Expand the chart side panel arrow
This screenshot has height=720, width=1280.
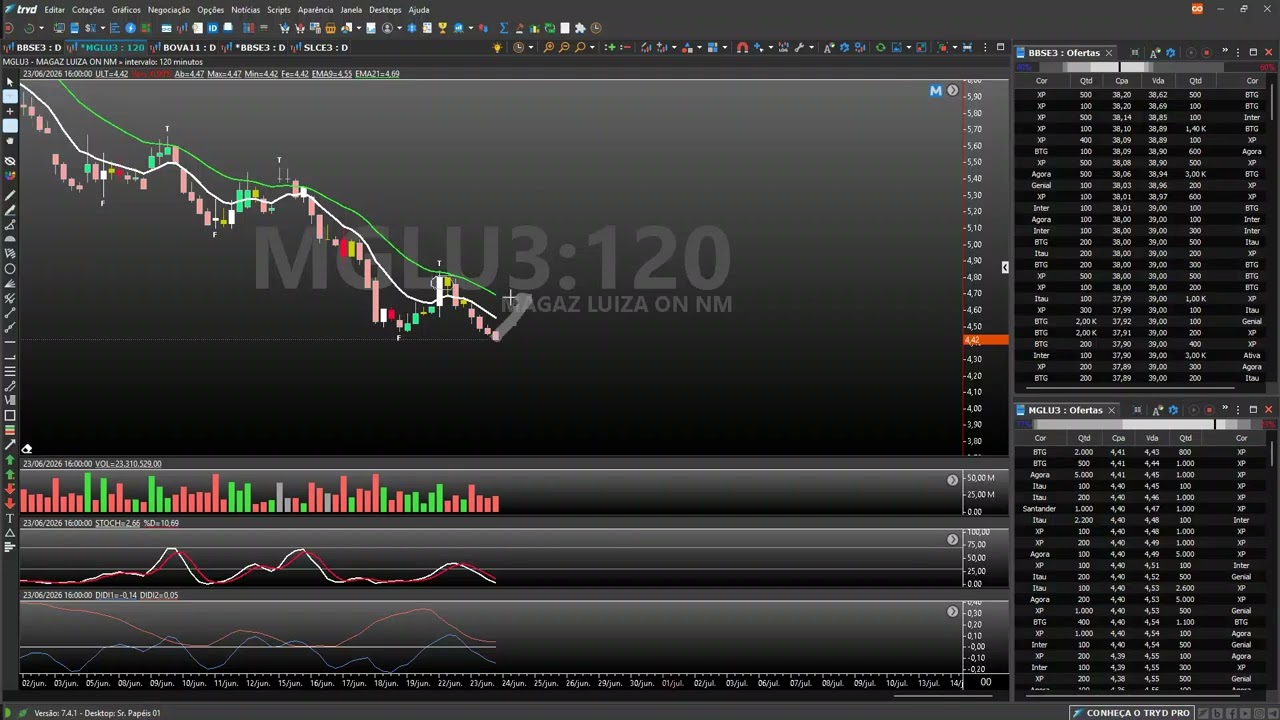click(1004, 267)
